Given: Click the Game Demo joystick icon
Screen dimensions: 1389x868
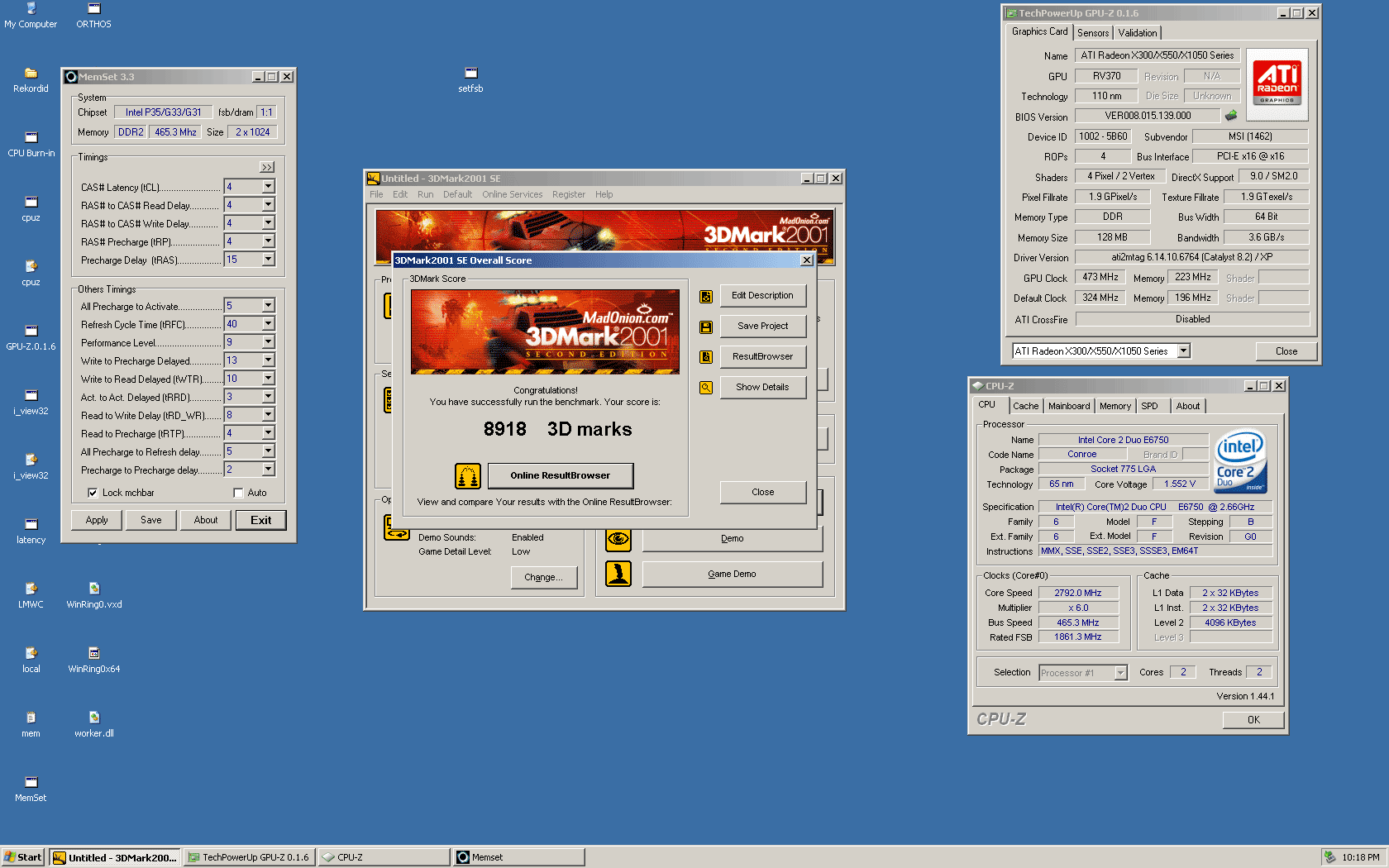Looking at the screenshot, I should (618, 574).
